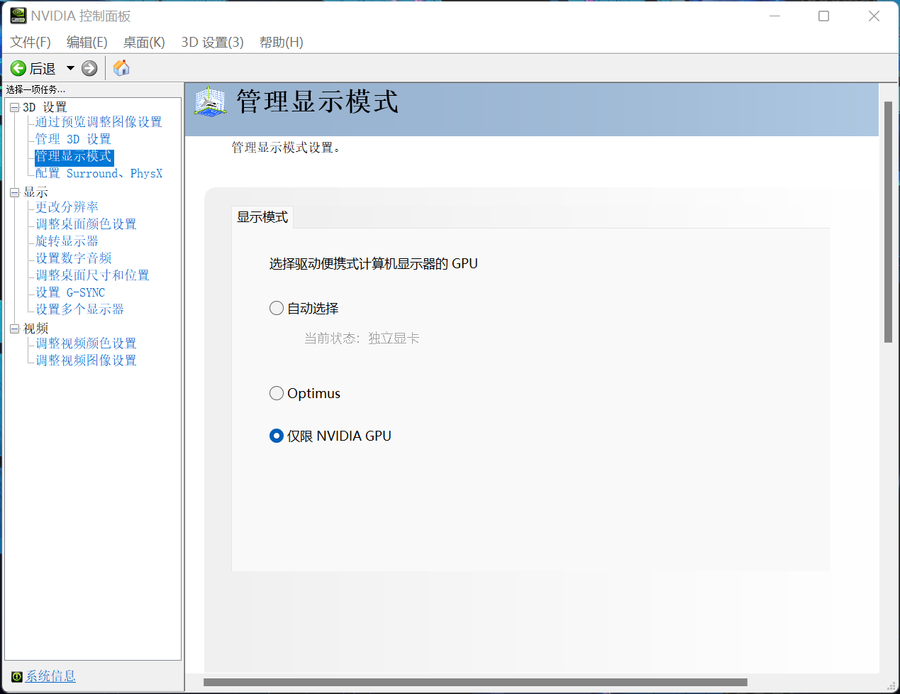
Task: Click the 系统信息 link
Action: click(50, 677)
